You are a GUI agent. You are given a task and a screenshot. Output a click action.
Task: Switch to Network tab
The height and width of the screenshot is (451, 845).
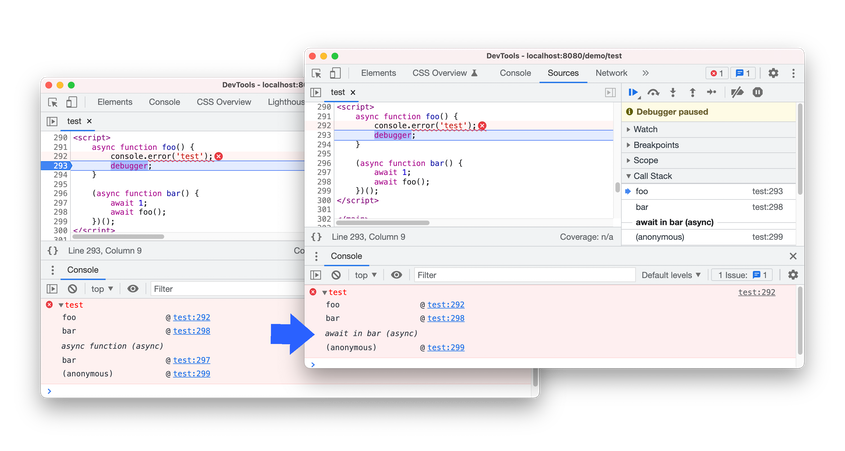611,73
